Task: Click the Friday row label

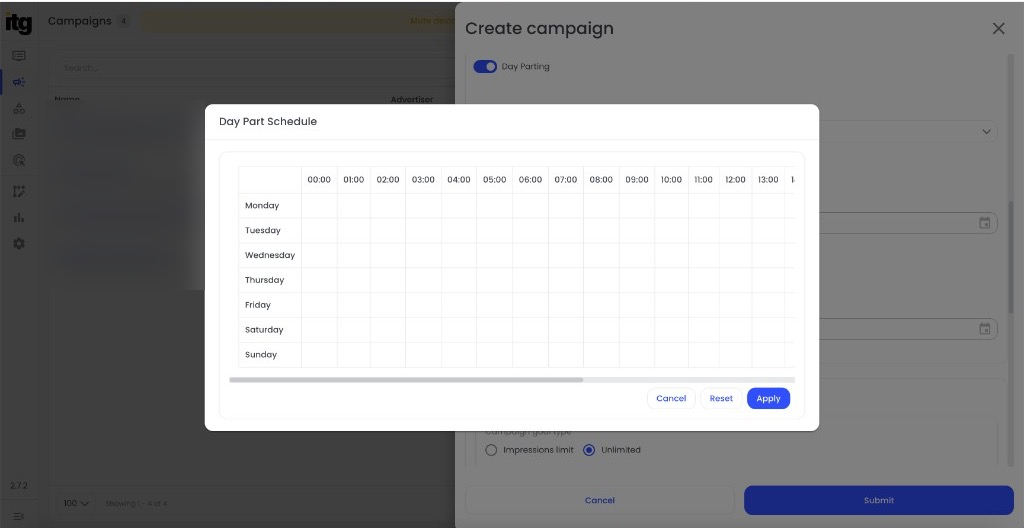Action: (257, 305)
